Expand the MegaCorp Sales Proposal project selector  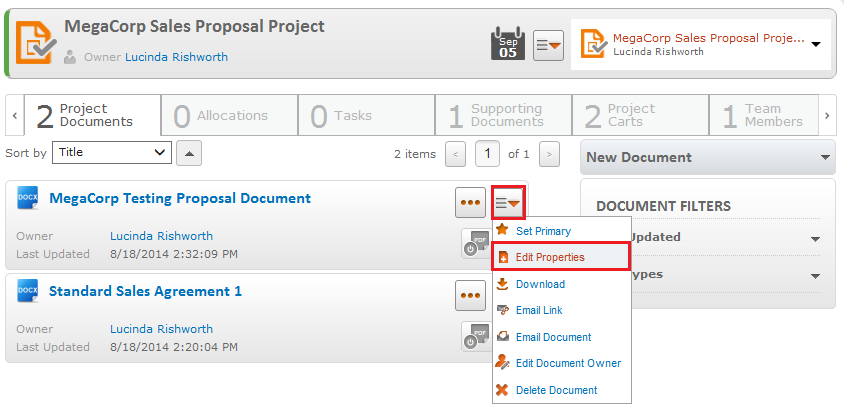point(815,45)
